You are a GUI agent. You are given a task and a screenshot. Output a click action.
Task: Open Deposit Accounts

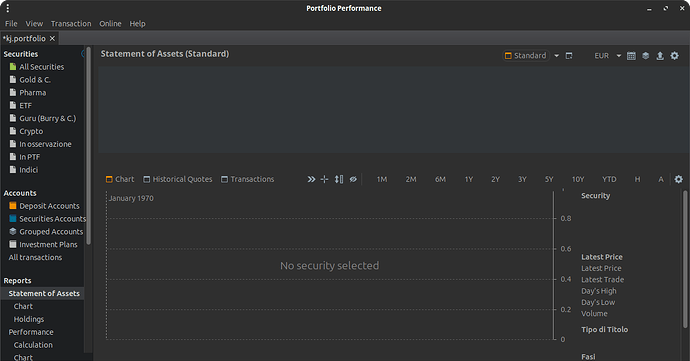point(49,206)
